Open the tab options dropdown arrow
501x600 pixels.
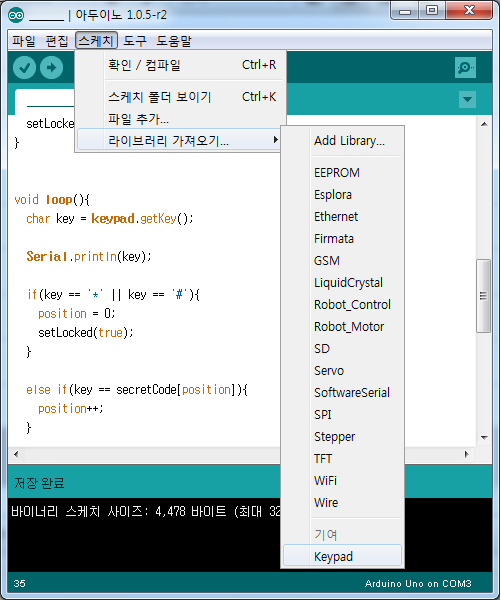coord(467,99)
